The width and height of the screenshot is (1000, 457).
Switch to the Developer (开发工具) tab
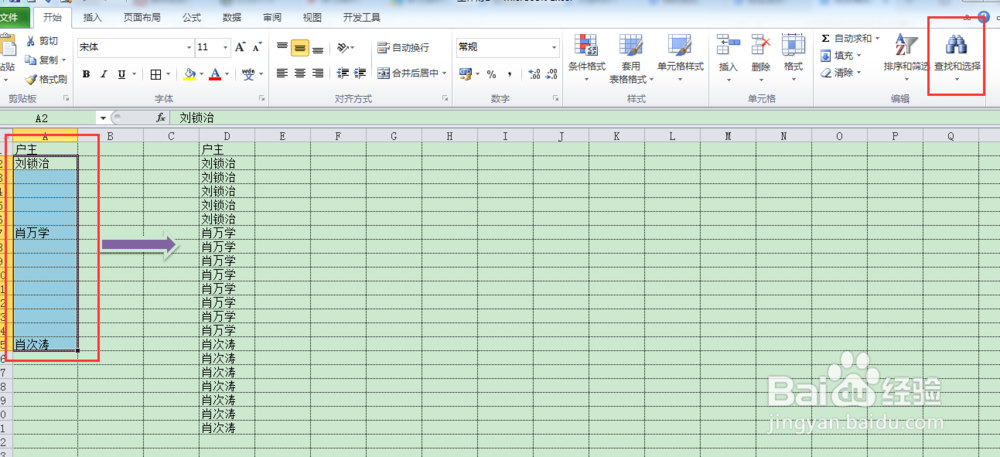[362, 18]
